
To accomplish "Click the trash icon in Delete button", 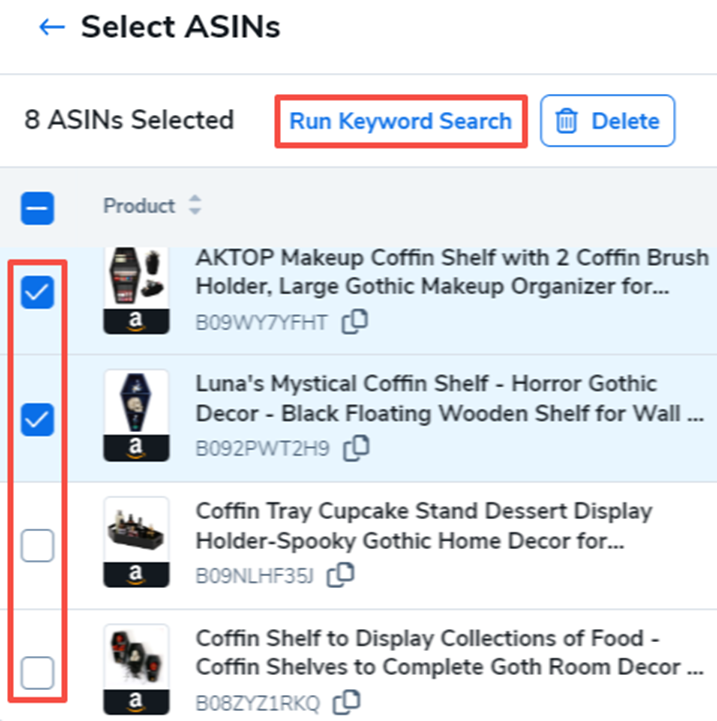I will pos(567,121).
